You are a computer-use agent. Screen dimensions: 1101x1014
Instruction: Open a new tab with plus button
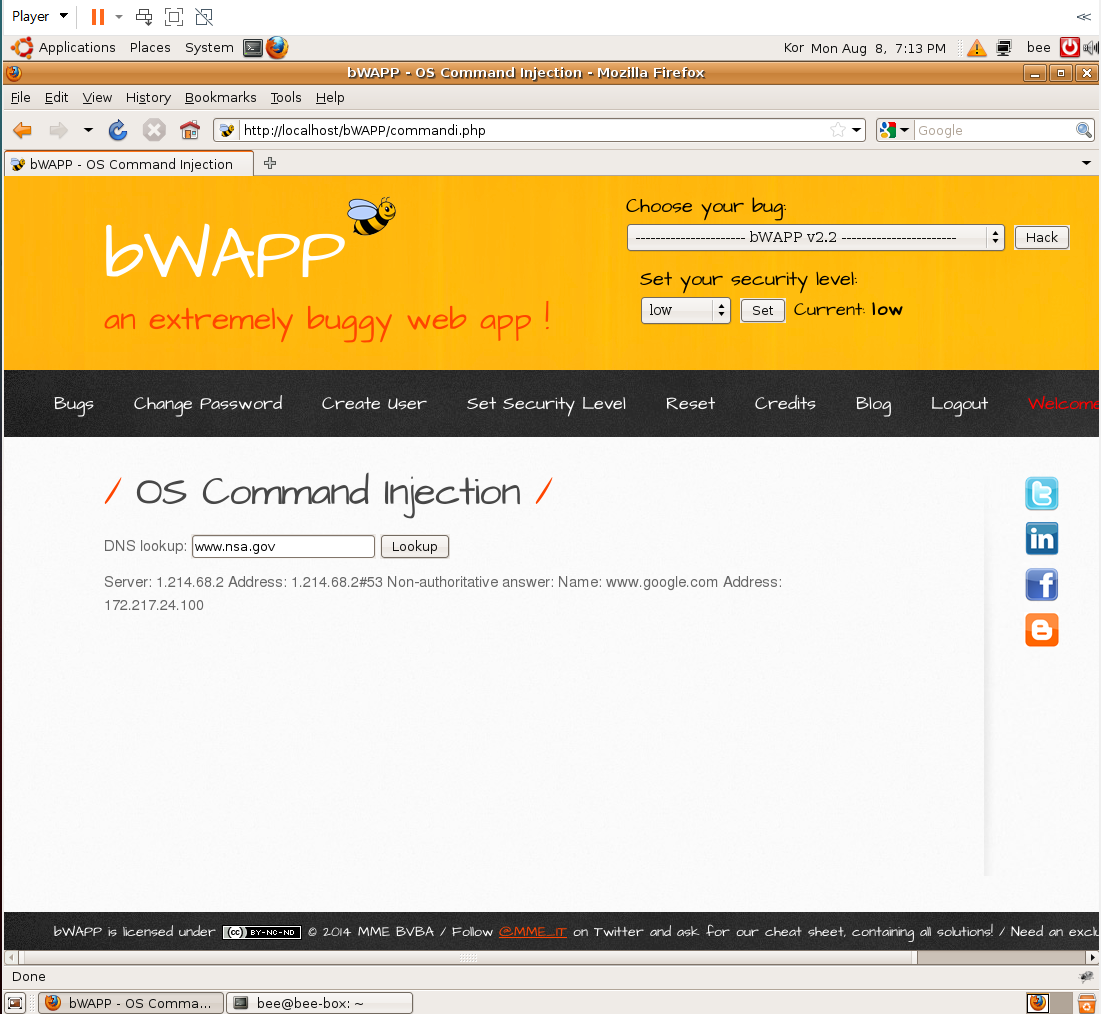point(270,163)
